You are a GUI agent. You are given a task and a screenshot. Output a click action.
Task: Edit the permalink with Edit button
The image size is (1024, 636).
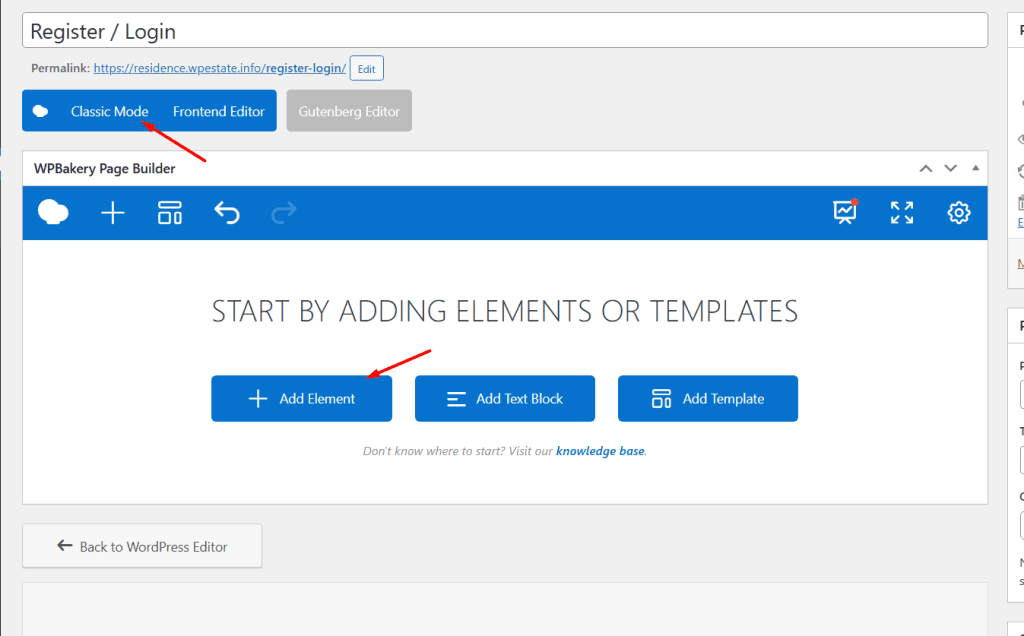click(x=367, y=69)
